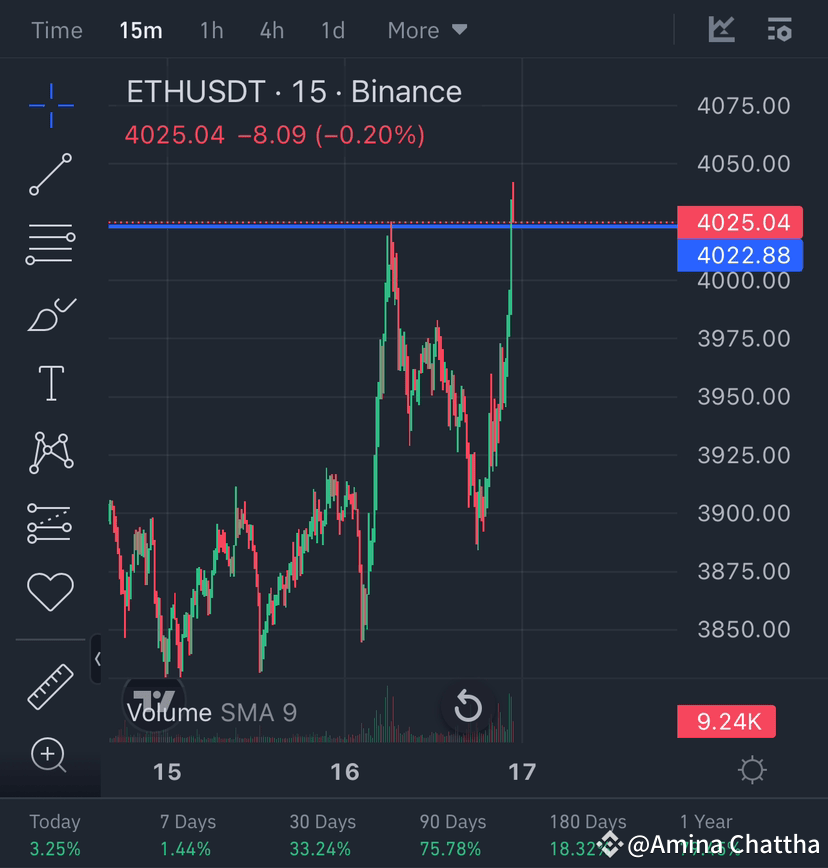Select the crosshair tool
This screenshot has width=828, height=868.
50,104
